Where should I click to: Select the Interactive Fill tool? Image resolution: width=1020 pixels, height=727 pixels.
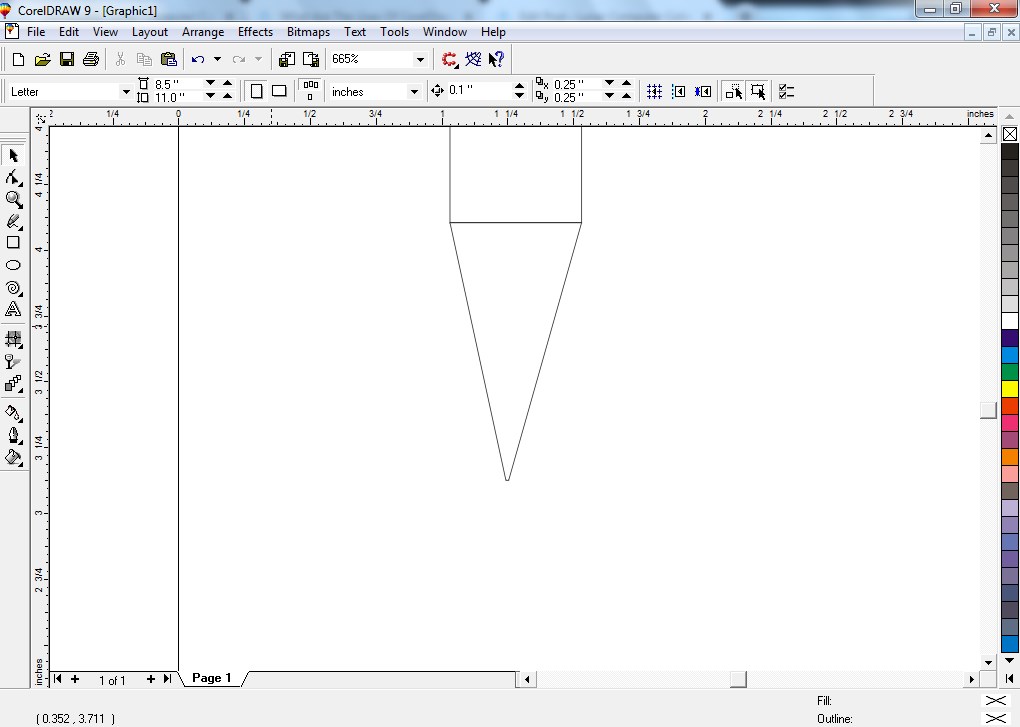(x=14, y=339)
